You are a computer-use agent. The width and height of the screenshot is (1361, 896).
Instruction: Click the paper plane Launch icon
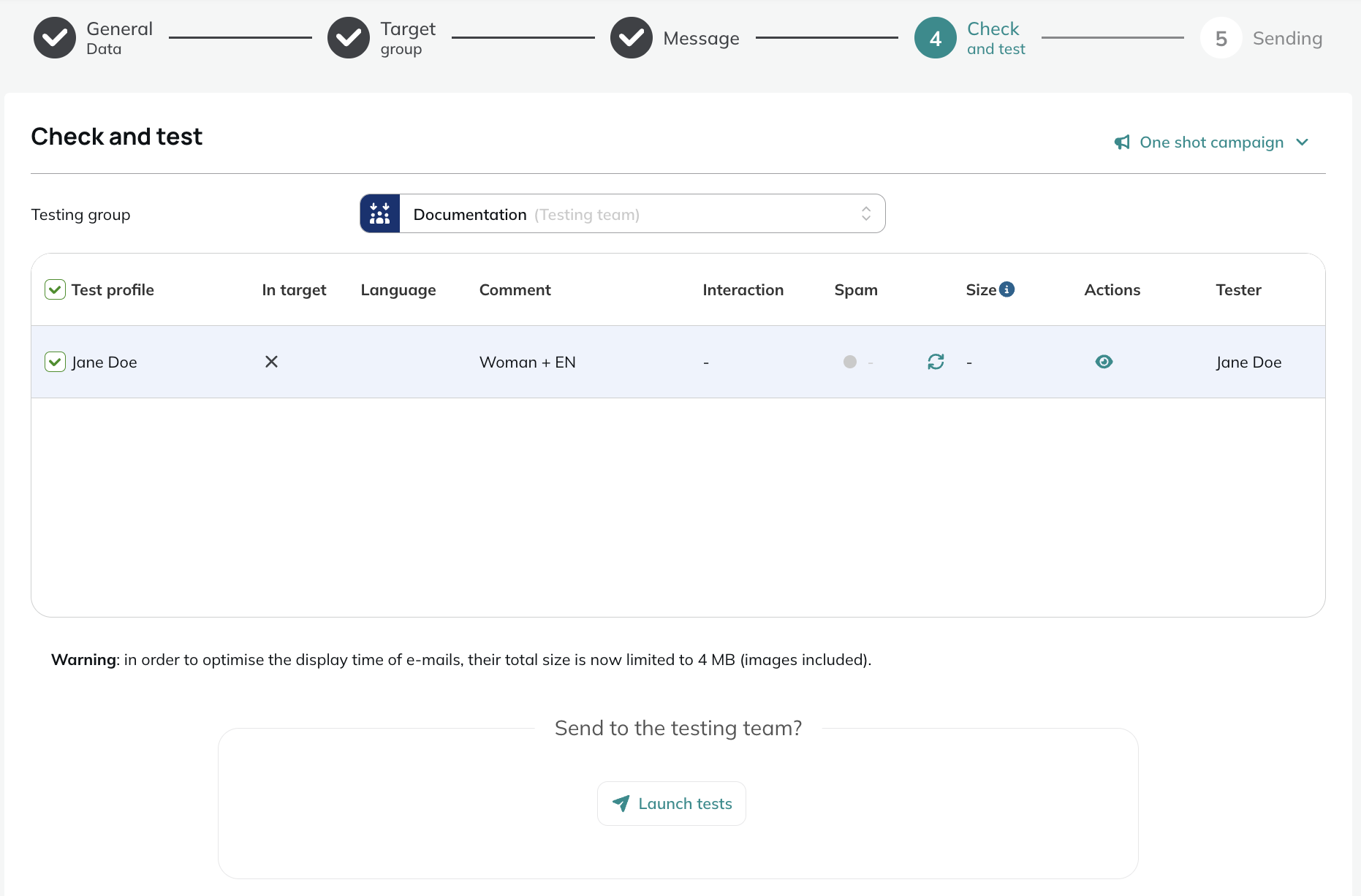tap(621, 804)
